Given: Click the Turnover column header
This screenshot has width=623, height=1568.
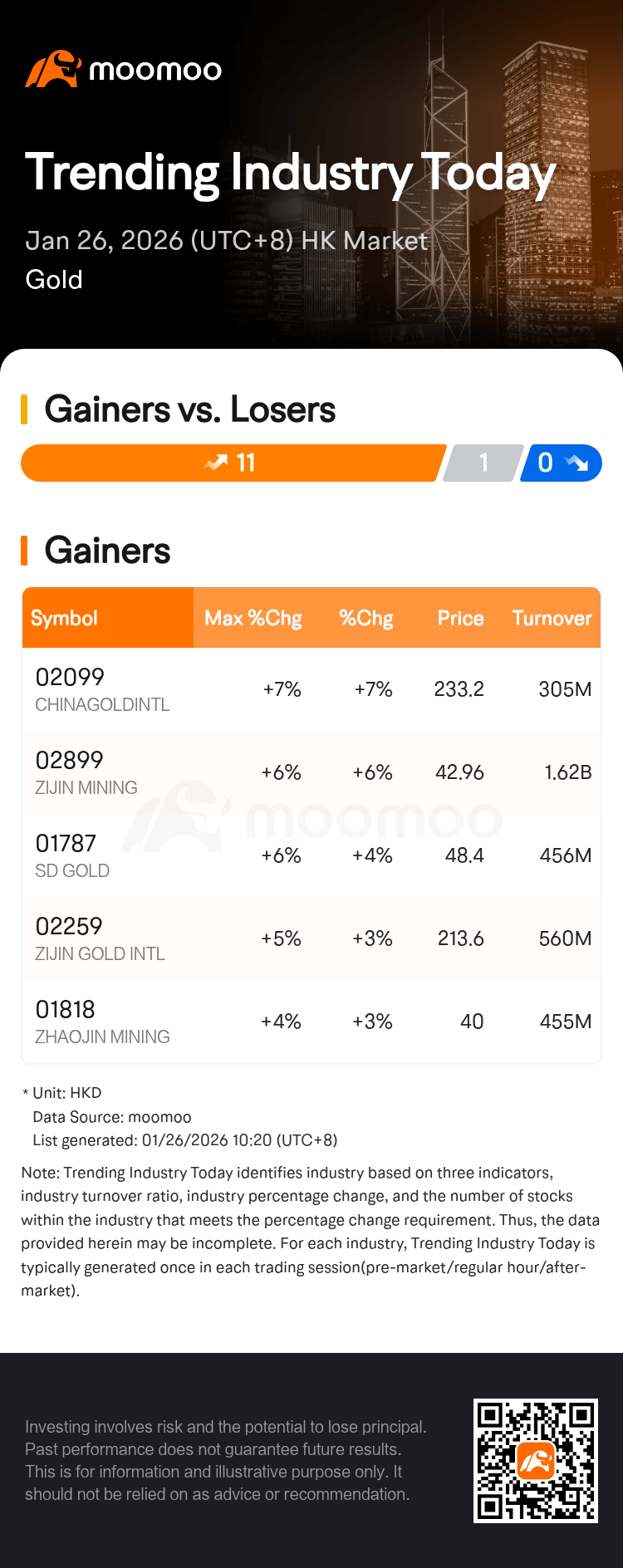Looking at the screenshot, I should coord(552,618).
